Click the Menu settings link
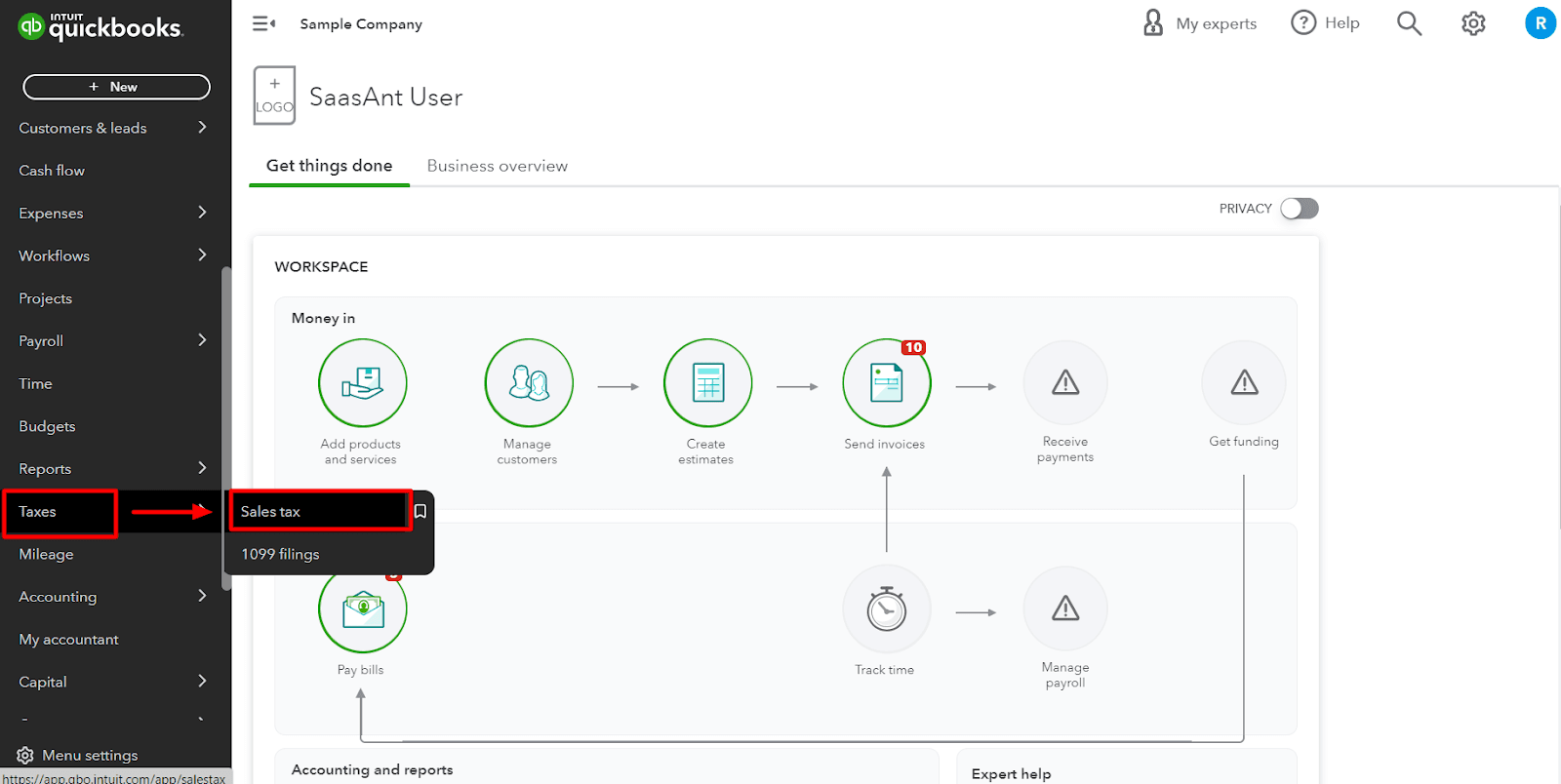 [x=90, y=755]
